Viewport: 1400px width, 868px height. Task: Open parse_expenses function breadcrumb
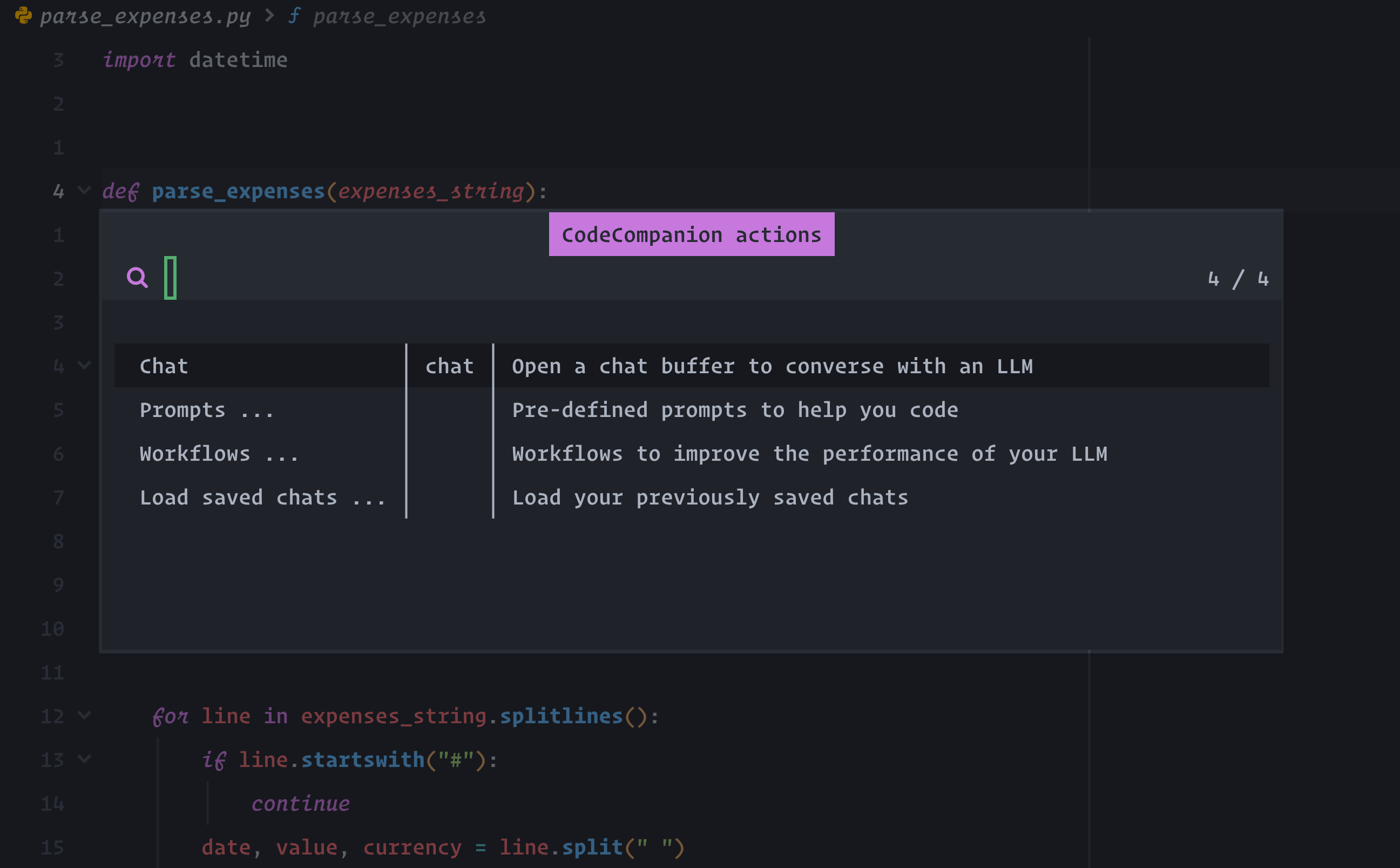(400, 16)
